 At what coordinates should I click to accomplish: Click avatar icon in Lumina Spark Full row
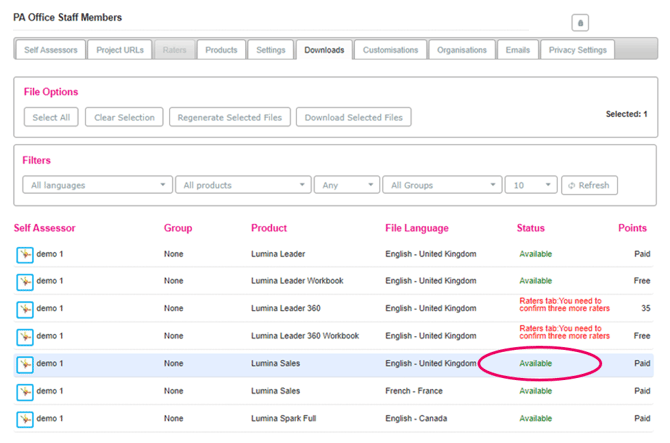pyautogui.click(x=25, y=418)
